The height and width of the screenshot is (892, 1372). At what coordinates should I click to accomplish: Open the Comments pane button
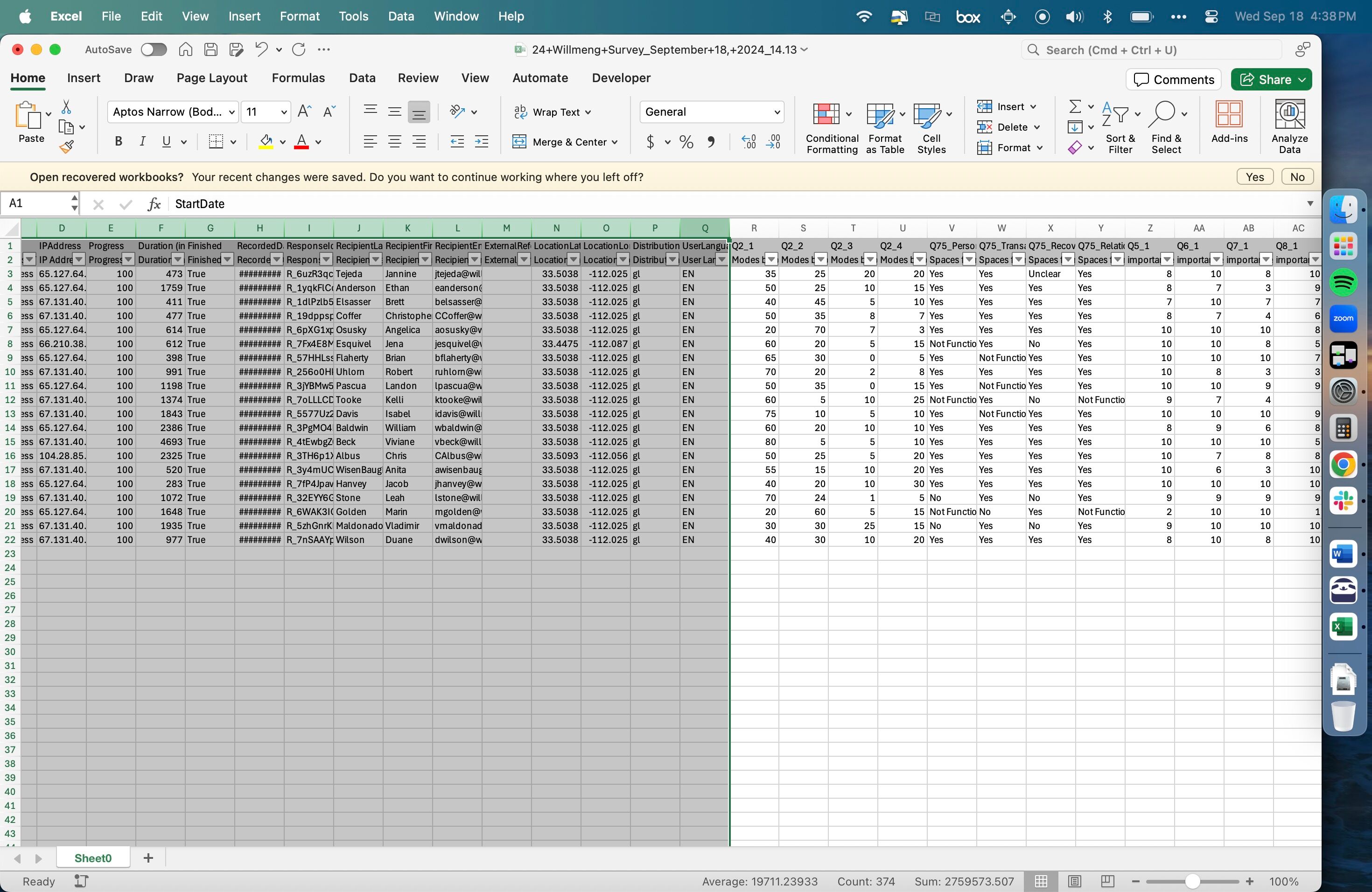point(1174,79)
